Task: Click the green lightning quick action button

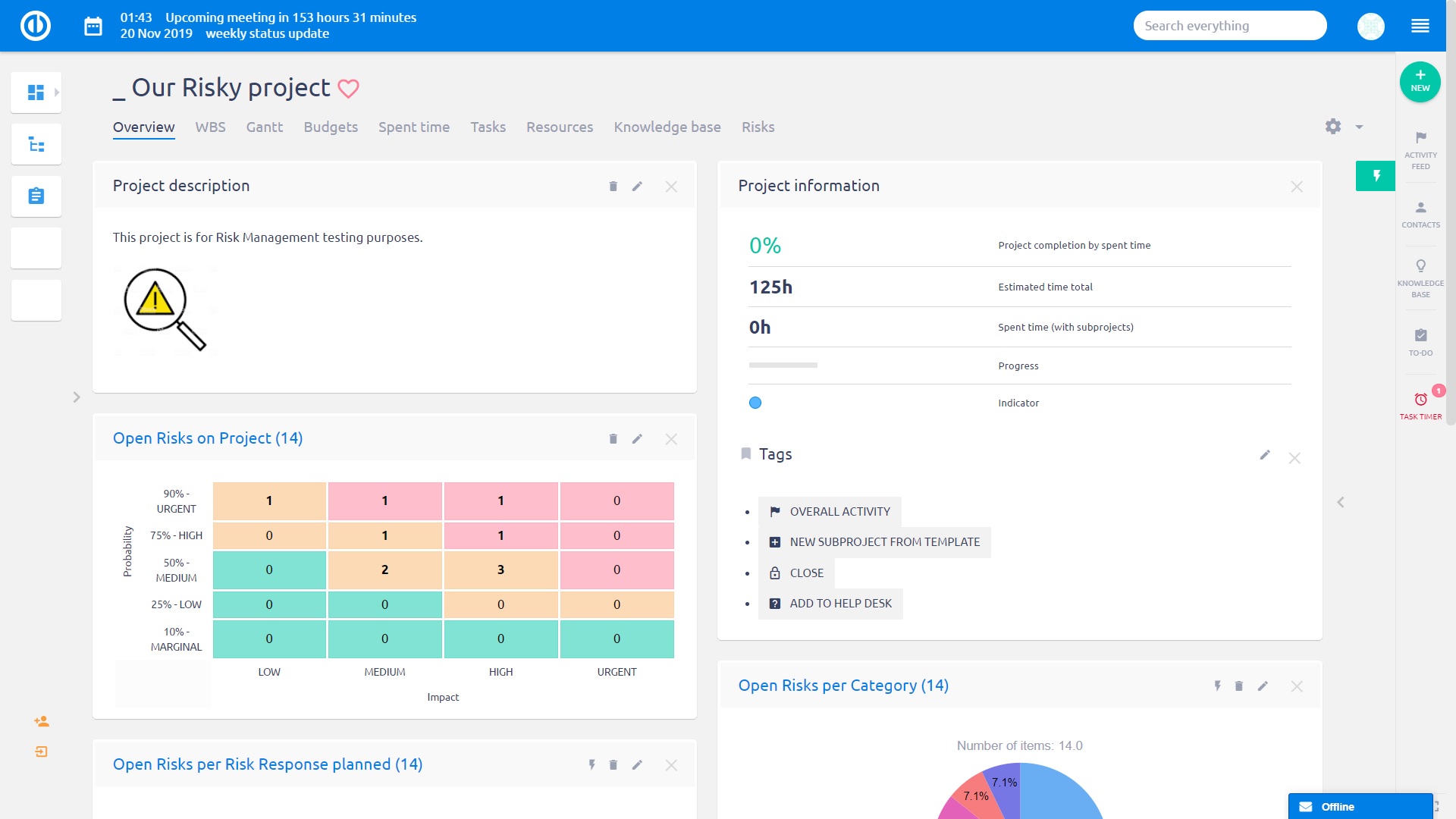Action: pos(1376,176)
